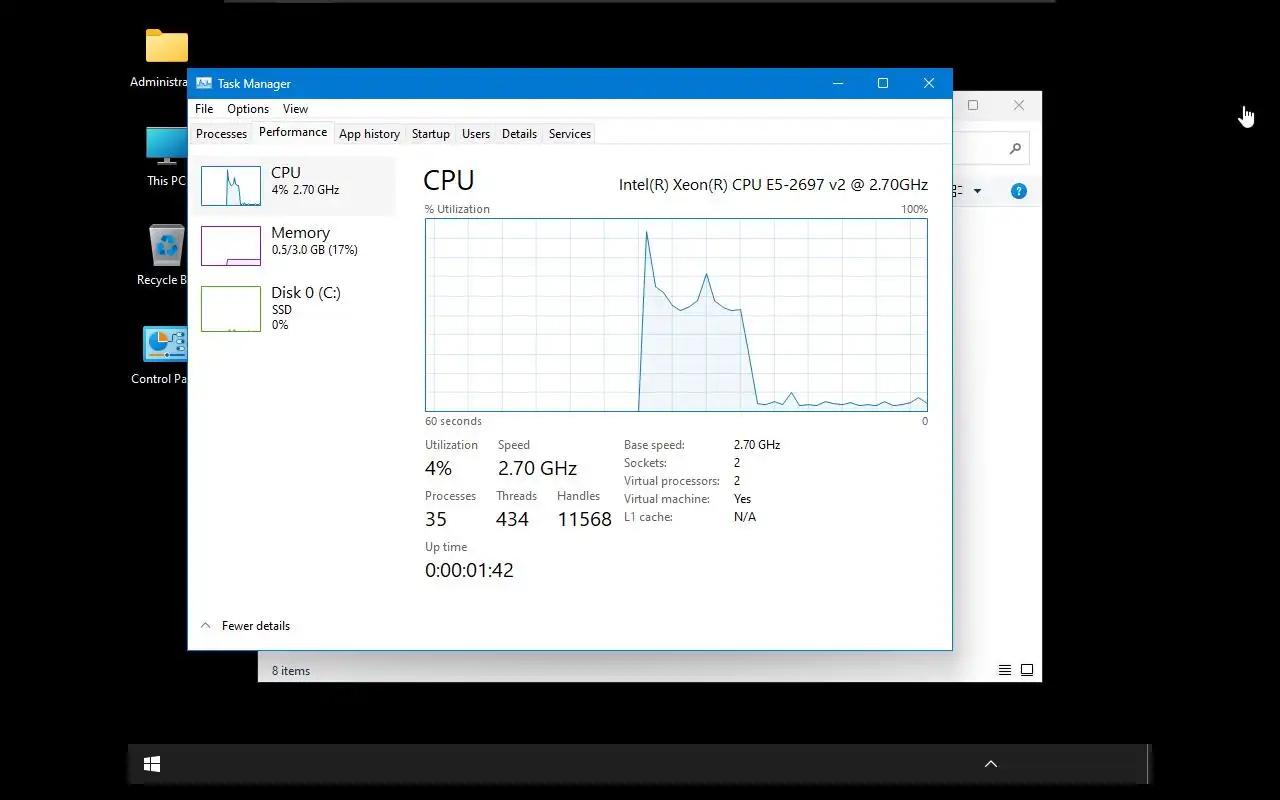Click the Up time value 0:00:01:42
Image resolution: width=1280 pixels, height=800 pixels.
pos(469,570)
